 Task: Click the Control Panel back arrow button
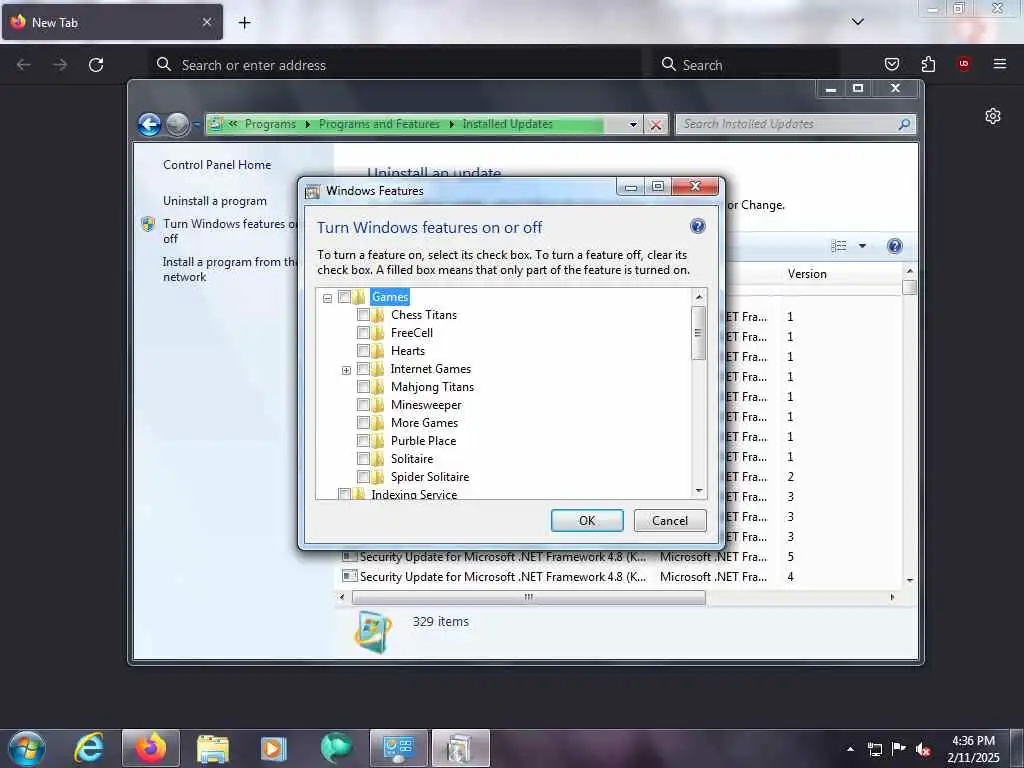150,124
